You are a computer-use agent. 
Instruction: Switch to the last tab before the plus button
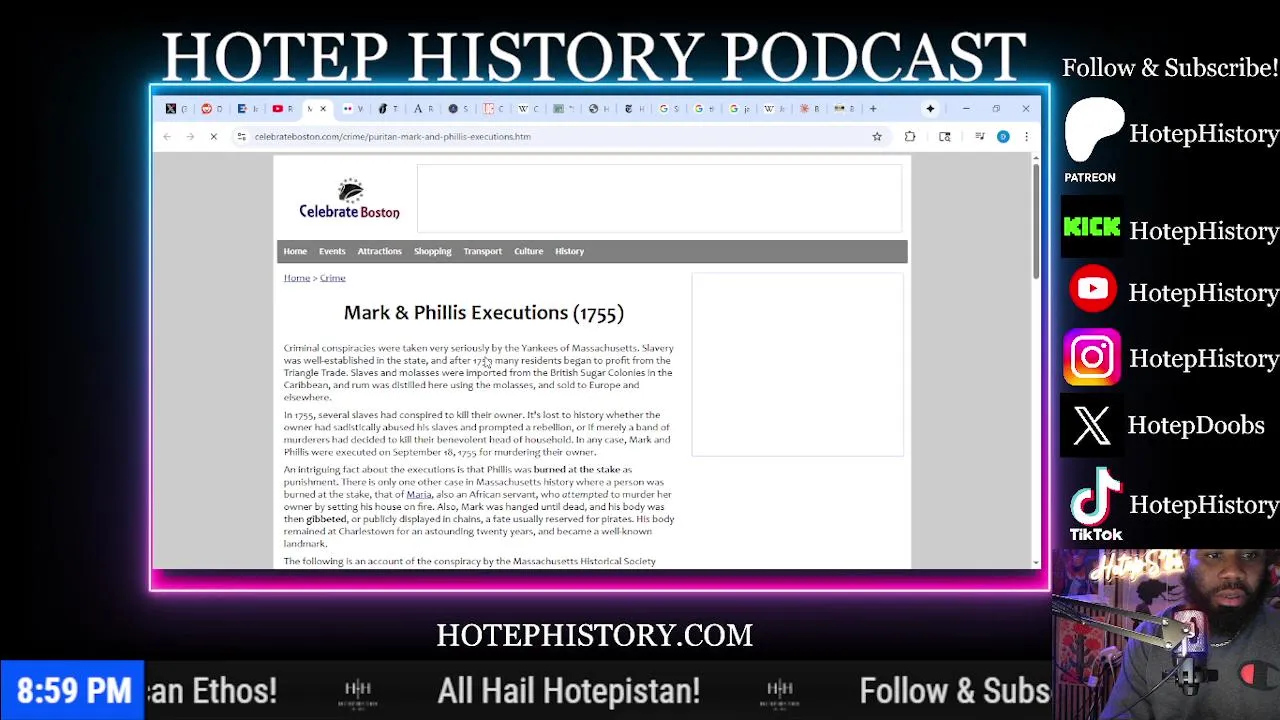[x=845, y=108]
